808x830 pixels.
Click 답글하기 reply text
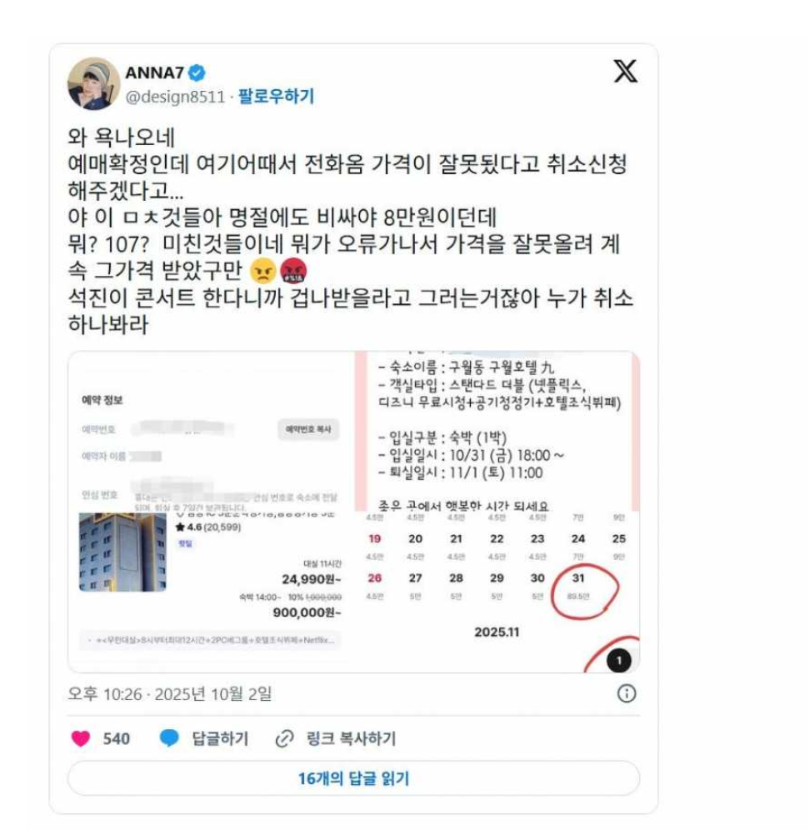coord(220,738)
